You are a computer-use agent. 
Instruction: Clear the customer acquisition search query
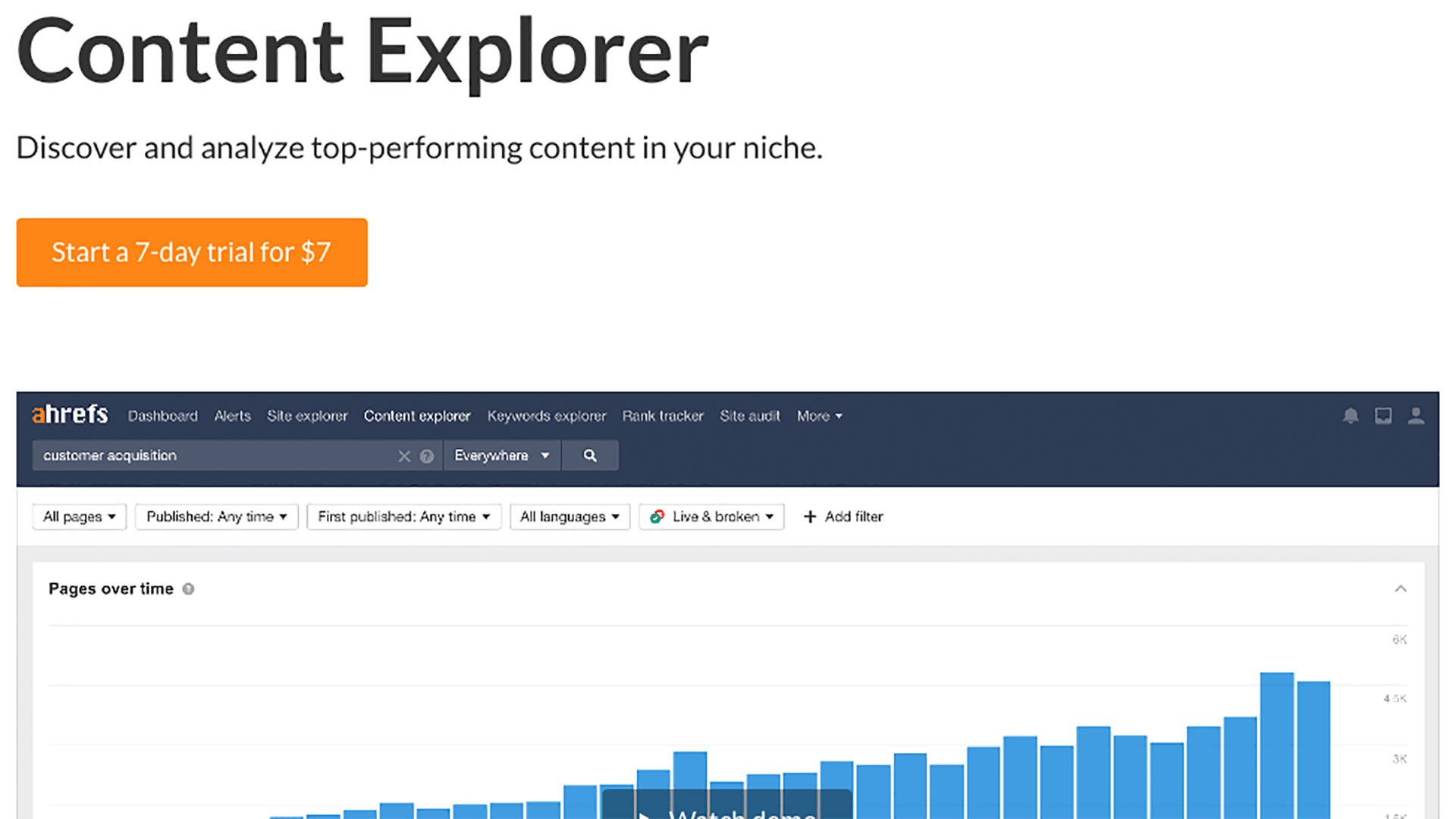[404, 456]
